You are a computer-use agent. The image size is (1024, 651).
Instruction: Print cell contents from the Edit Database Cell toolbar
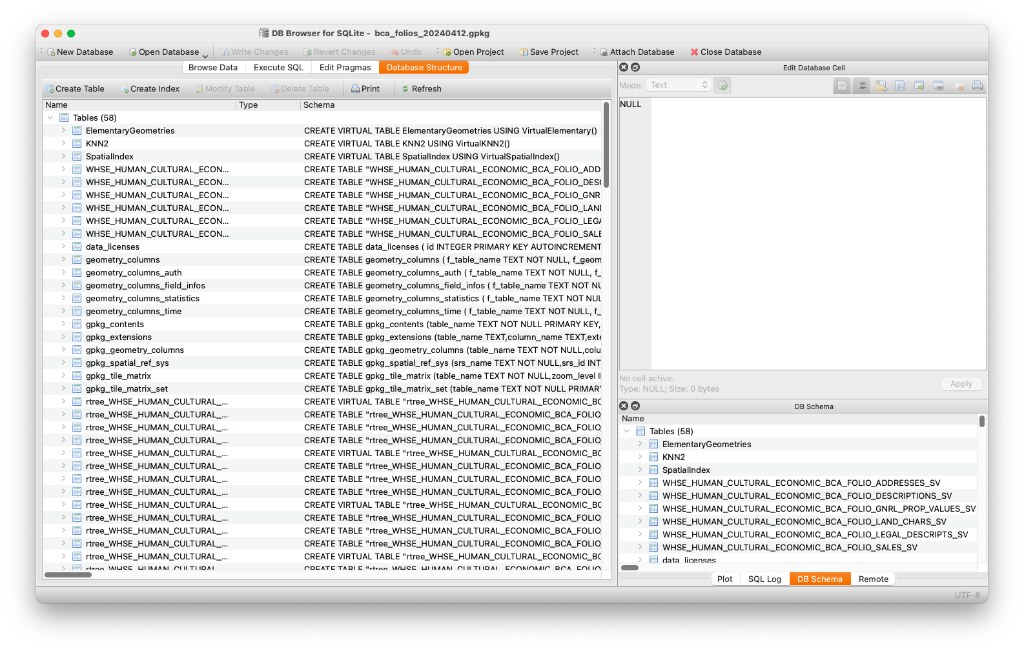978,85
